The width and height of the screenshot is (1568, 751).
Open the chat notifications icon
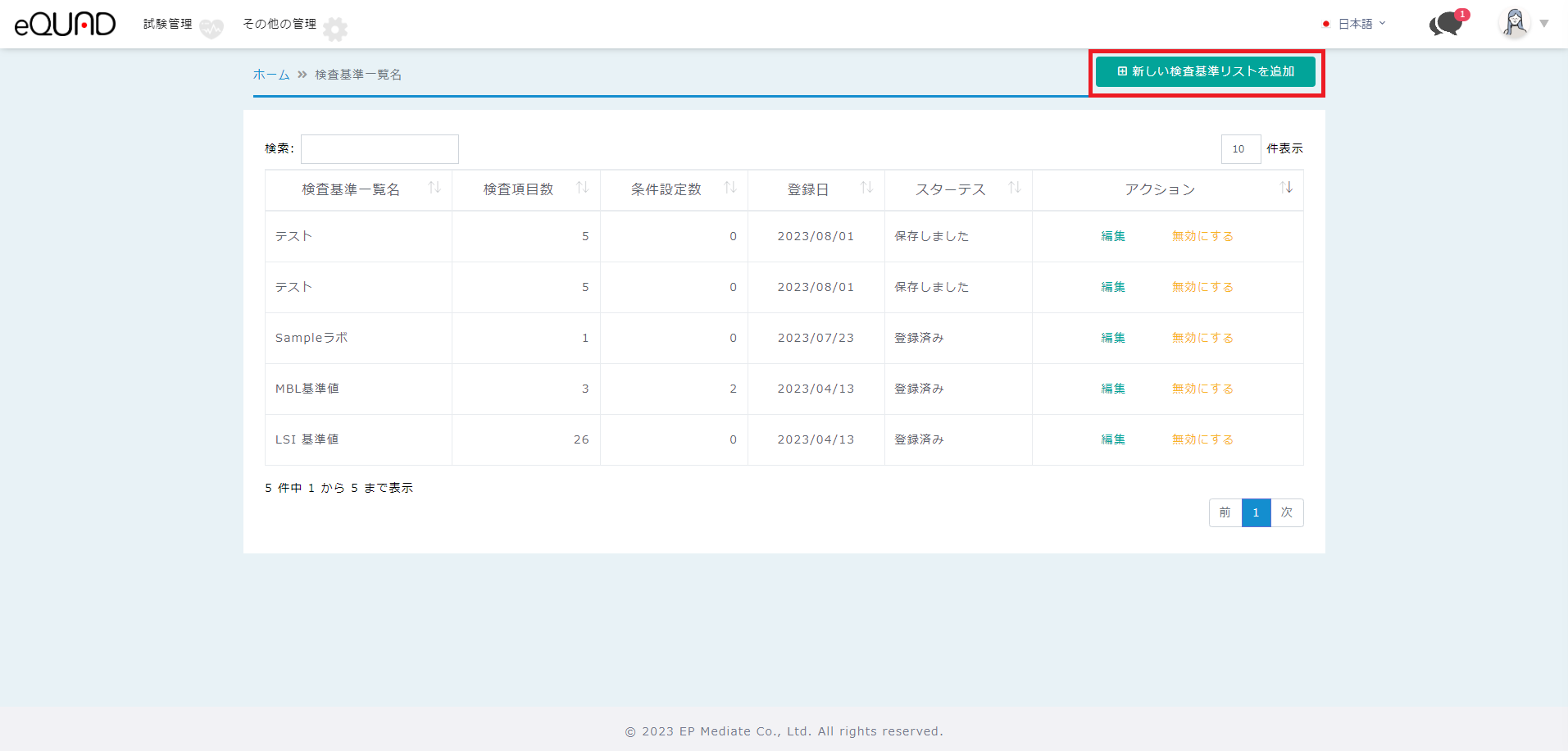[1447, 24]
